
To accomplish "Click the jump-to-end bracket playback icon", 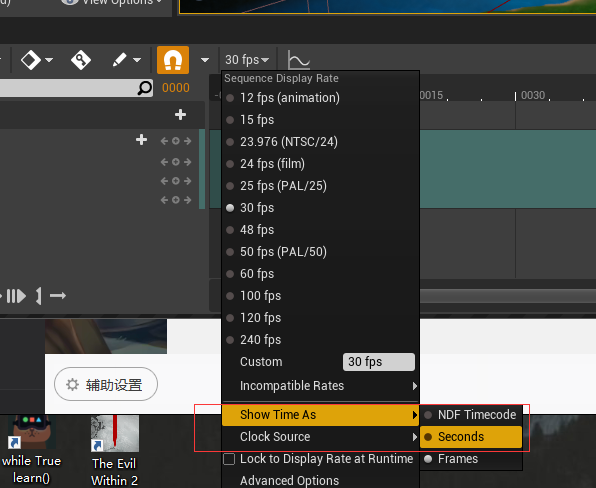I will pos(38,296).
